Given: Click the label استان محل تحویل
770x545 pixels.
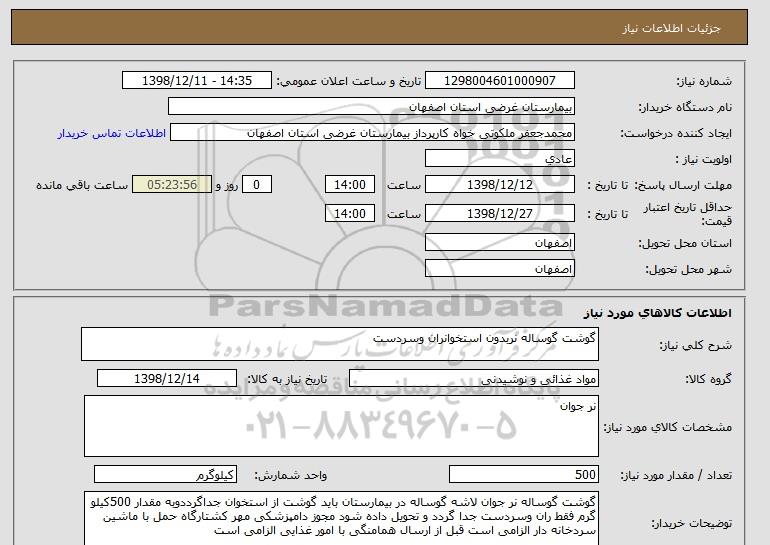Looking at the screenshot, I should tap(685, 244).
